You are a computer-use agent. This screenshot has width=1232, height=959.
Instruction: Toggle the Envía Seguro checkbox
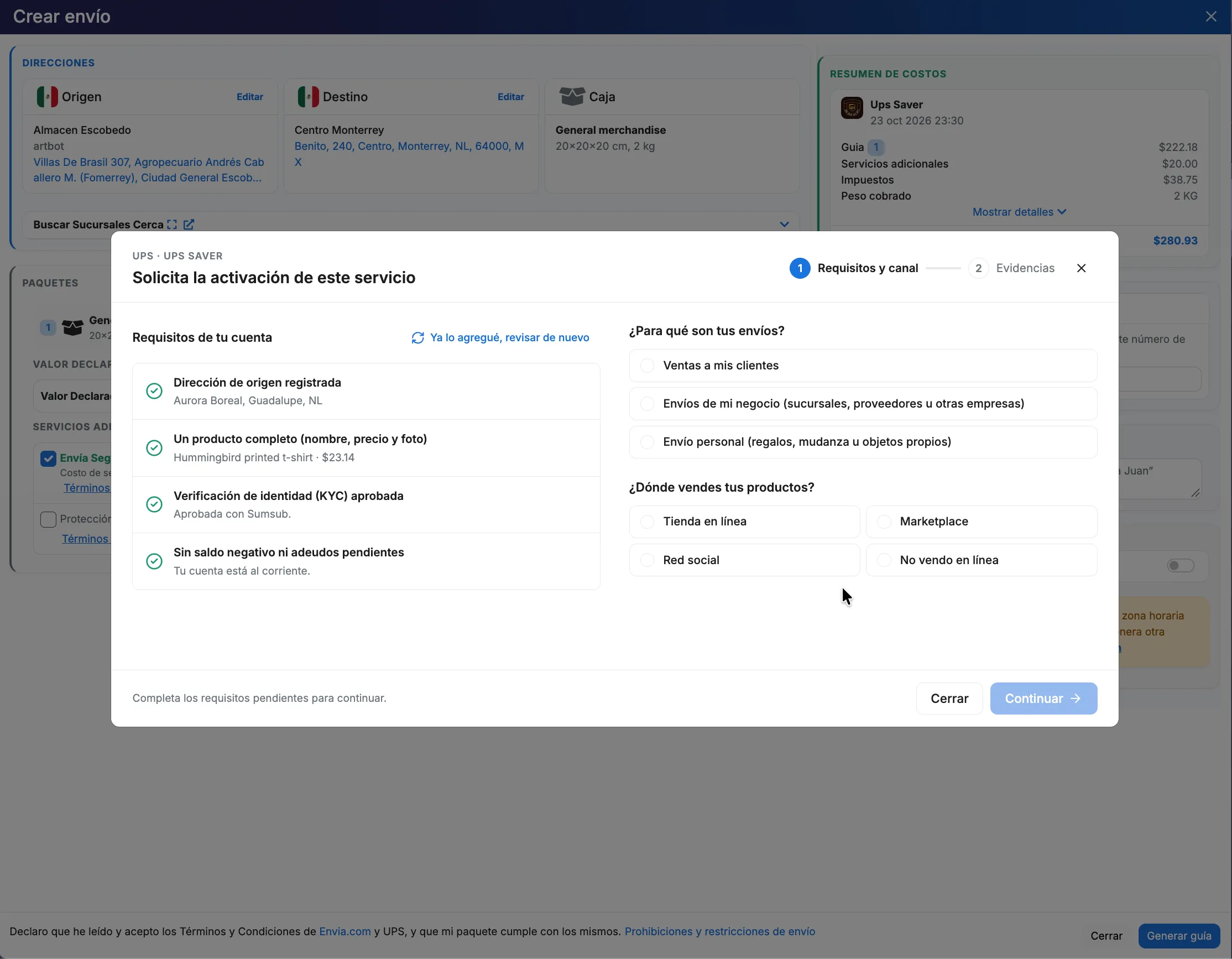coord(48,458)
